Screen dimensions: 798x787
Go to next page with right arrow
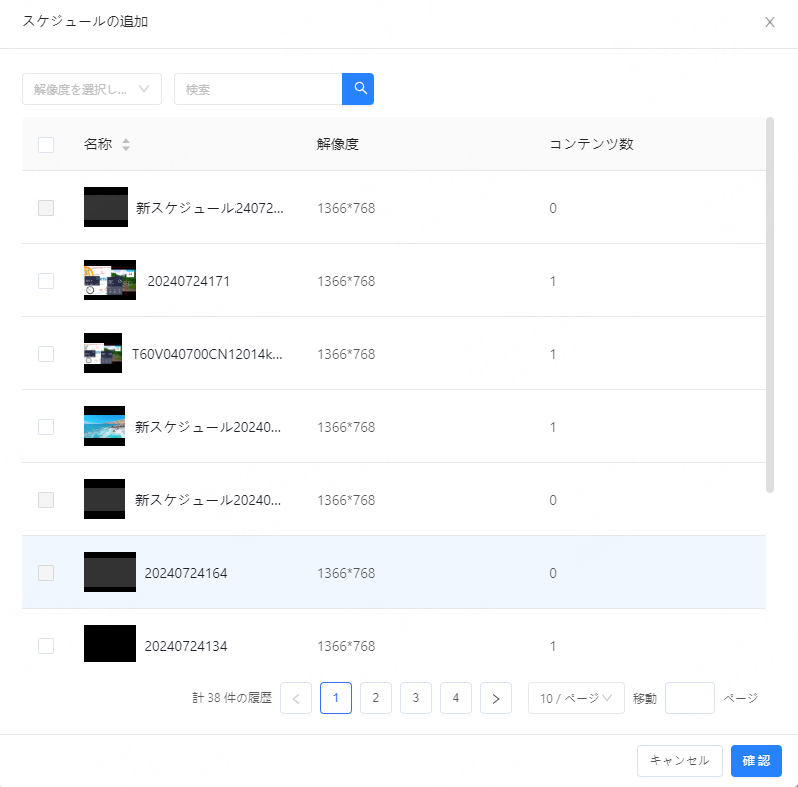(x=496, y=698)
